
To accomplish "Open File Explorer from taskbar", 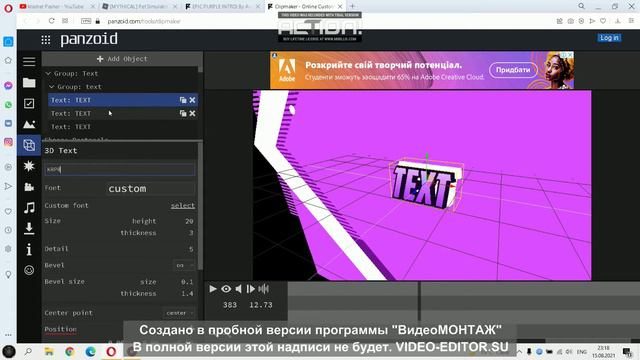I will pyautogui.click(x=49, y=351).
